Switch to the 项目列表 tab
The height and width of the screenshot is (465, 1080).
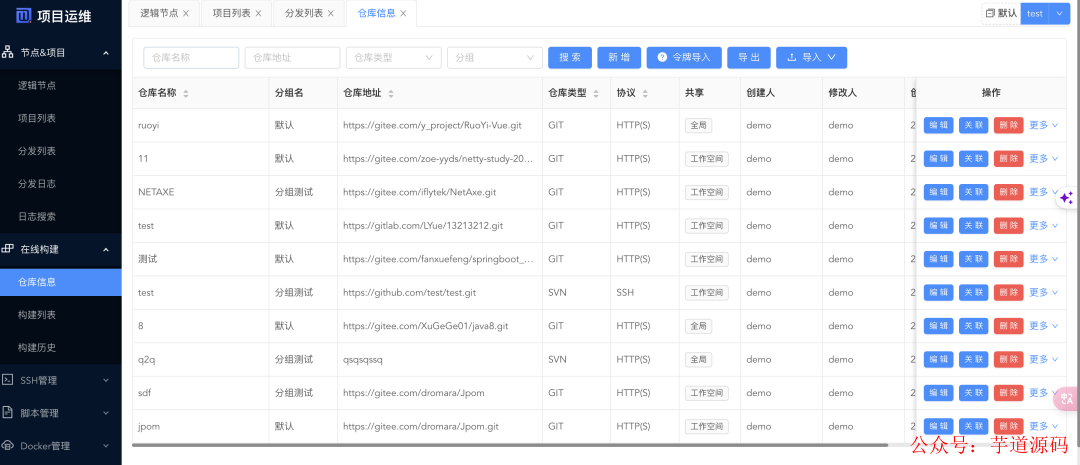pyautogui.click(x=231, y=14)
